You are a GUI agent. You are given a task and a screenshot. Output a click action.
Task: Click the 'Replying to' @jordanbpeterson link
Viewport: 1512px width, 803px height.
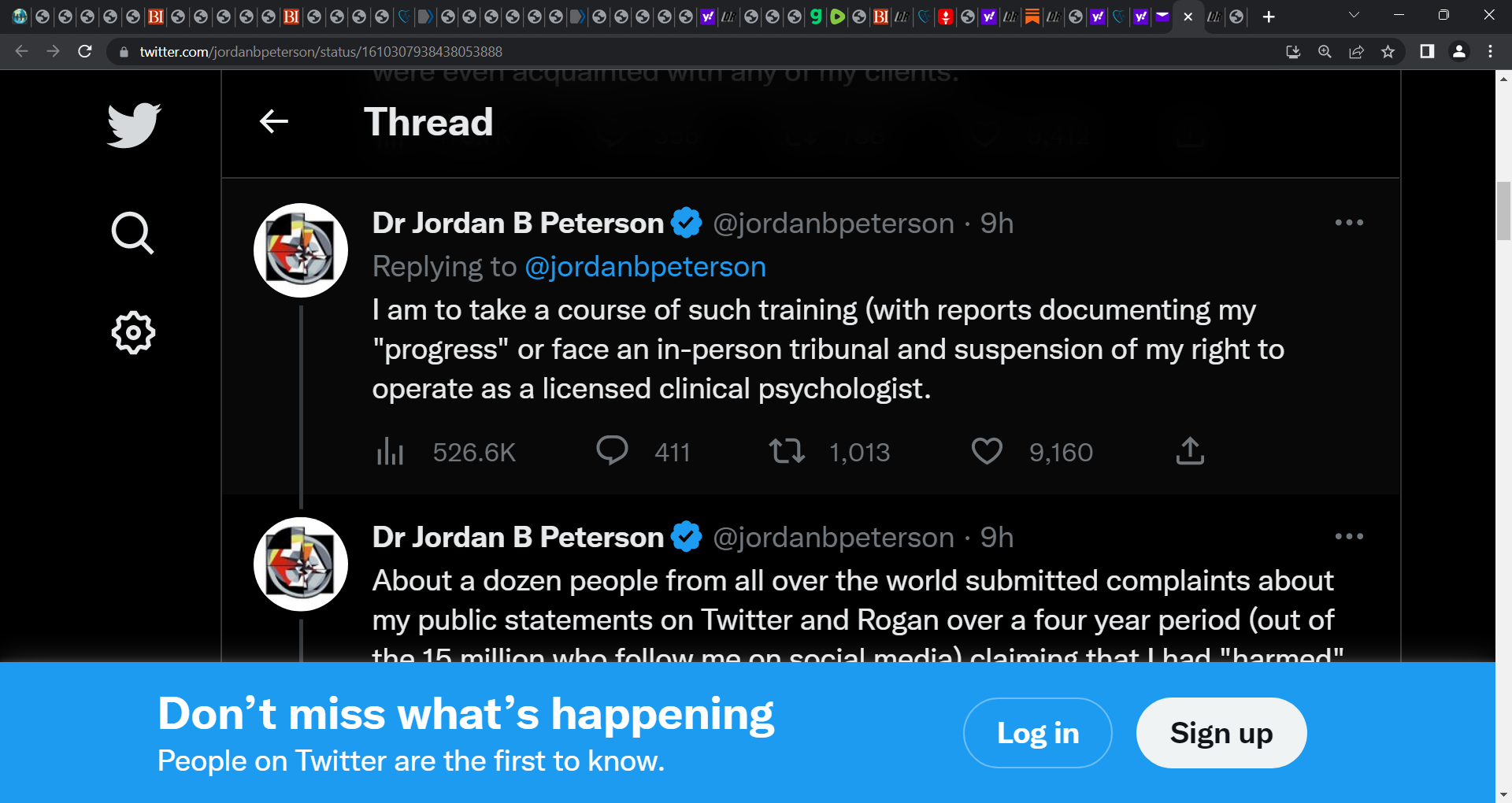pos(645,267)
